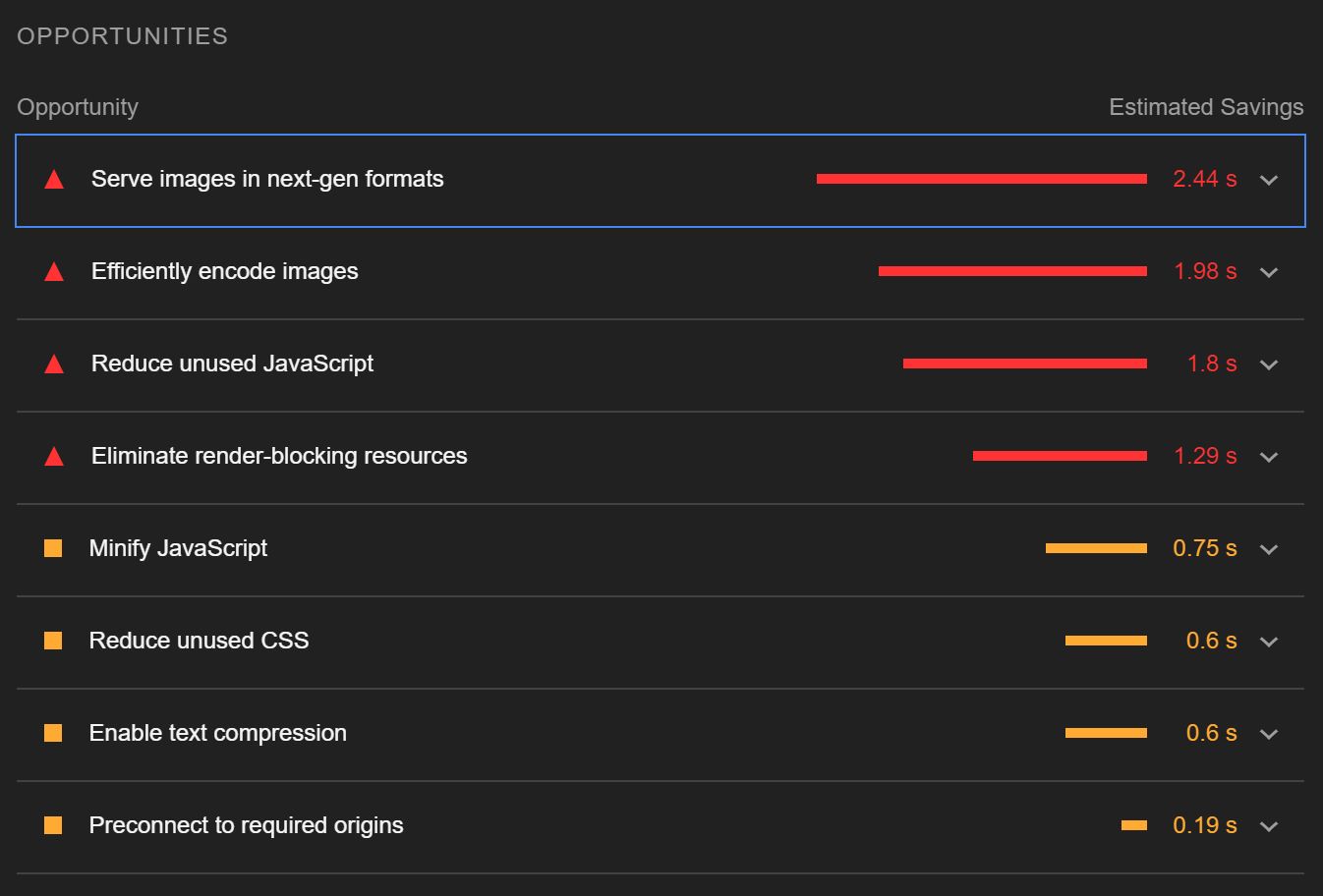Viewport: 1323px width, 896px height.
Task: Expand Preconnect to required origins chevron
Action: click(x=1269, y=826)
